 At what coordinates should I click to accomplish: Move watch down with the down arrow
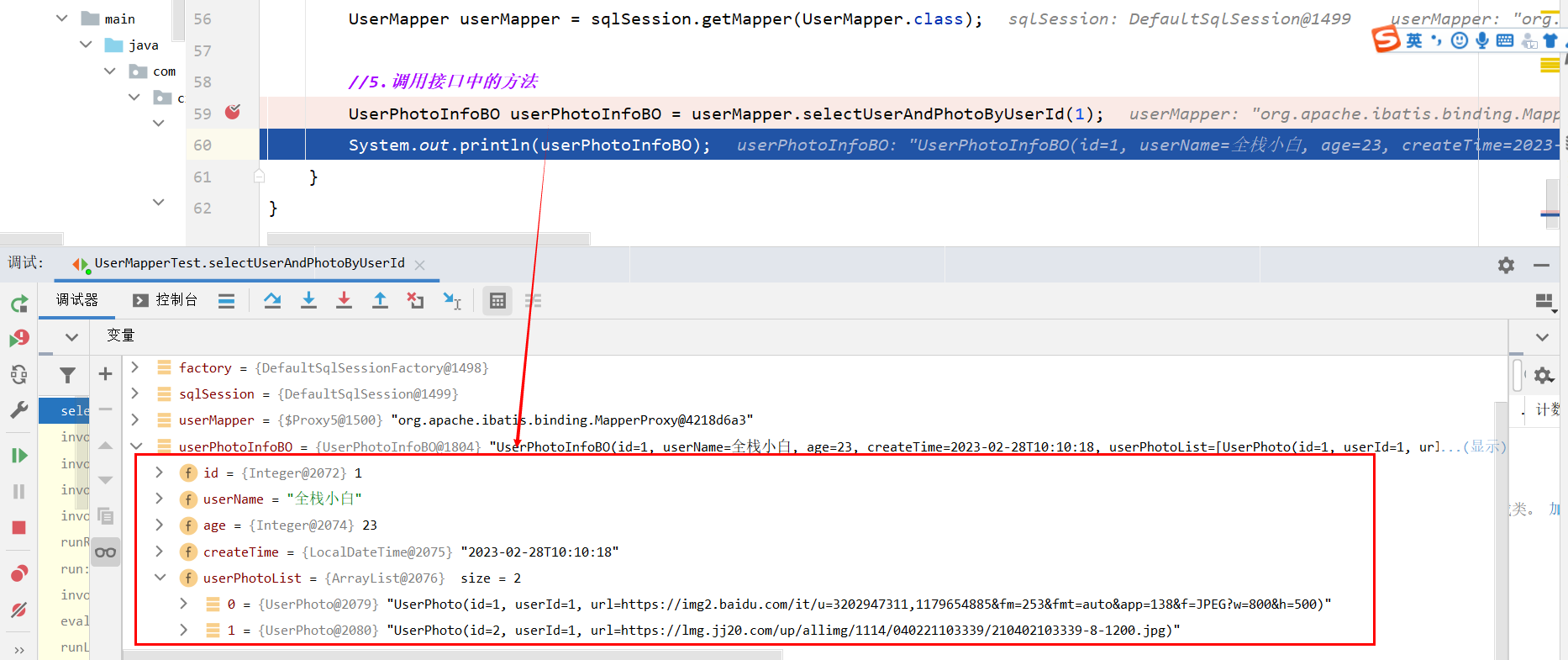(x=105, y=480)
